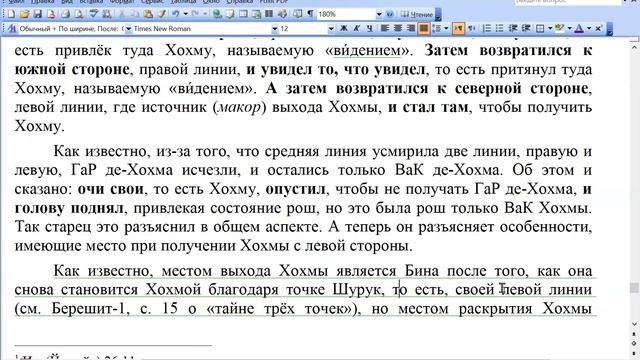Image resolution: width=640 pixels, height=360 pixels.
Task: Create a numbered list
Action: pyautogui.click(x=487, y=28)
